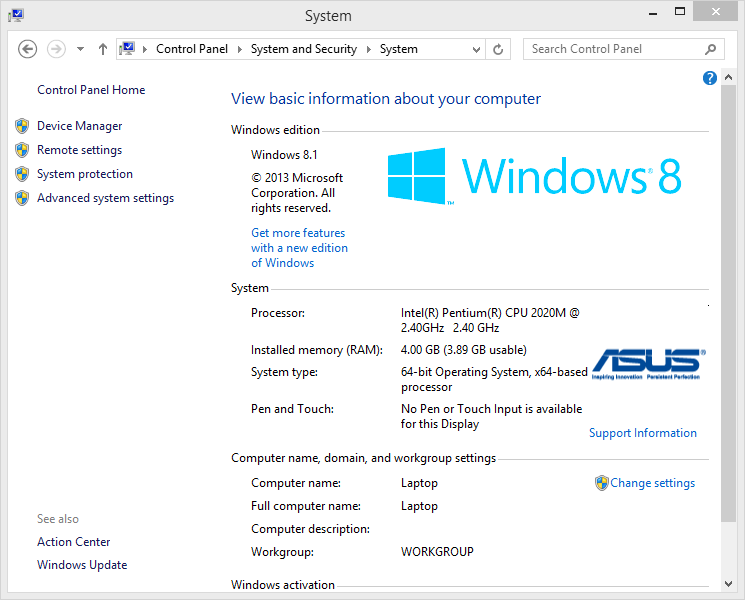Go up one level with the up arrow

point(103,49)
